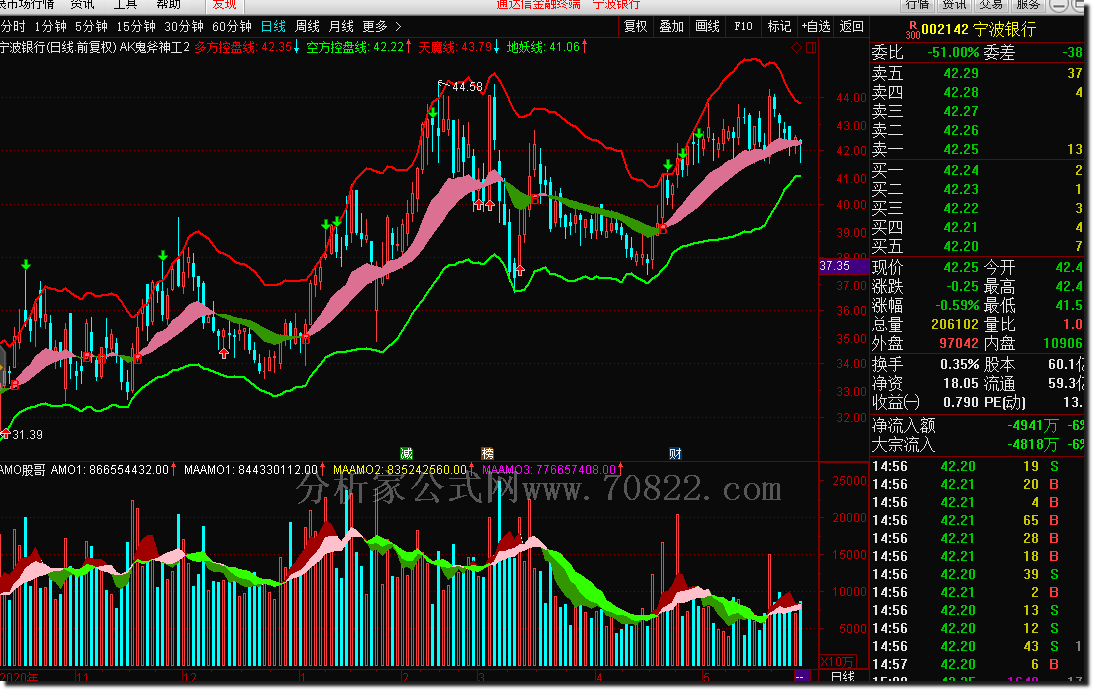This screenshot has height=690, width=1094.
Task: Click the orange 榜 marker on the chart axis
Action: (487, 453)
